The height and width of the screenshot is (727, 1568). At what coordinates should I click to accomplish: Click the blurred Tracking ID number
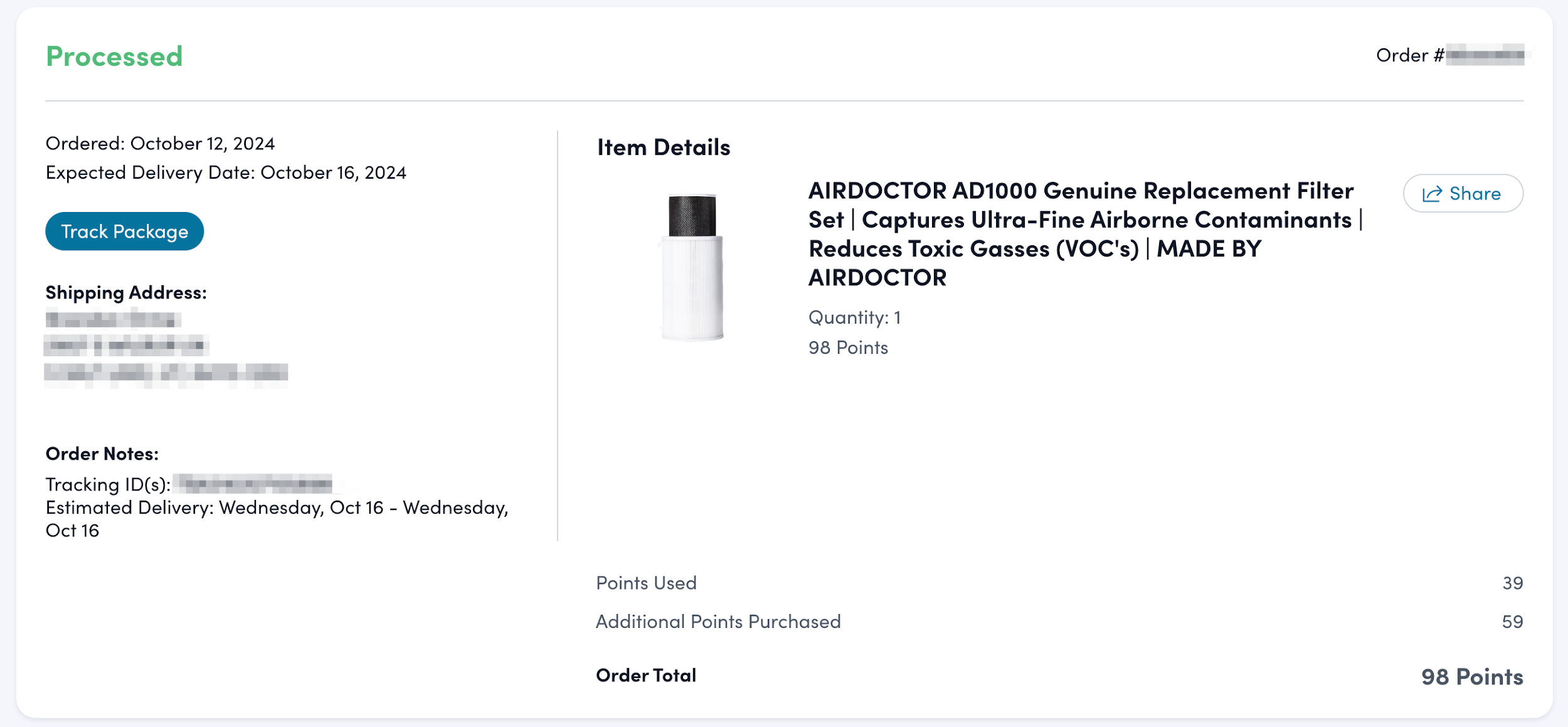click(253, 484)
